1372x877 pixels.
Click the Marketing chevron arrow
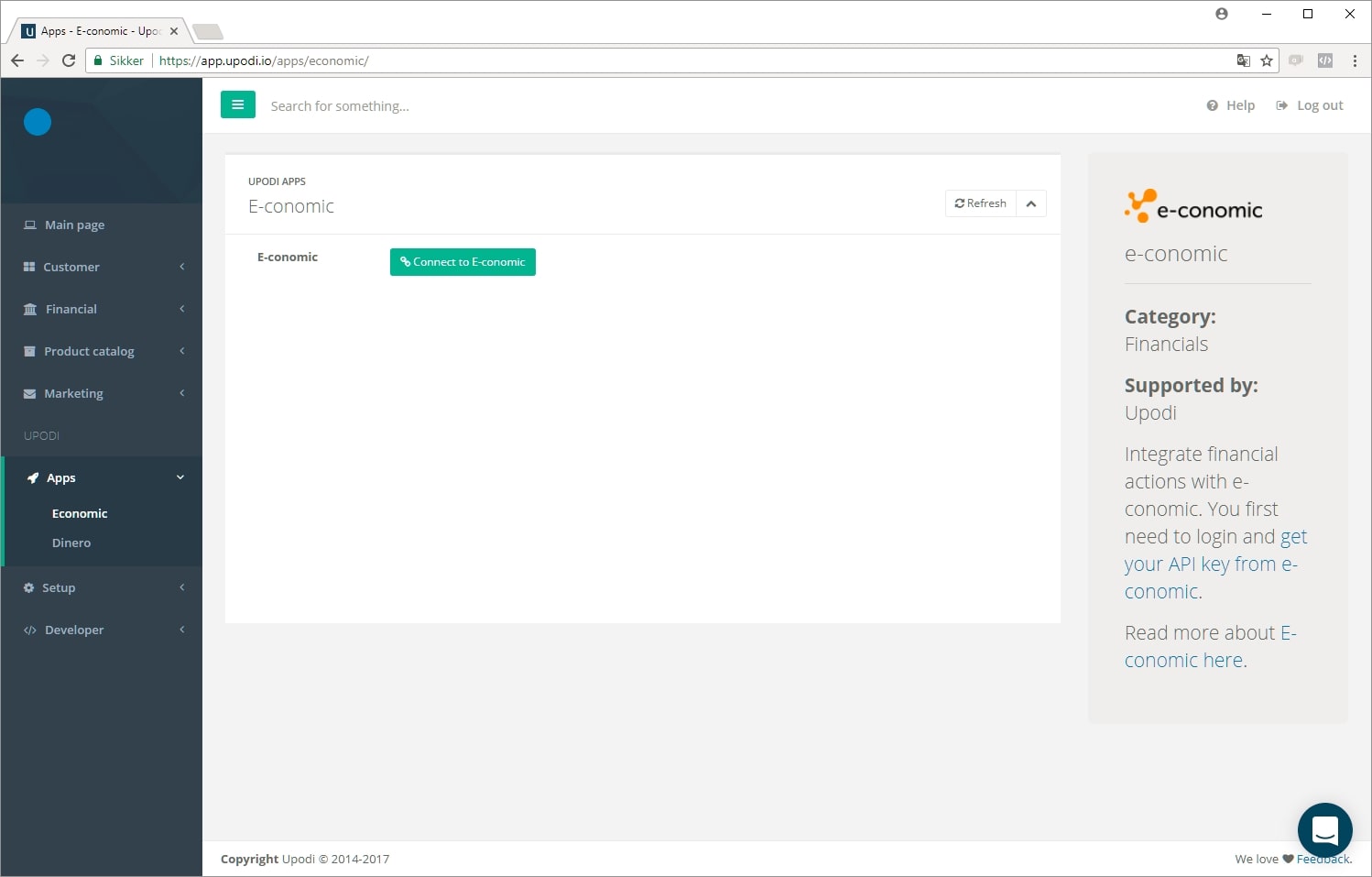tap(181, 393)
